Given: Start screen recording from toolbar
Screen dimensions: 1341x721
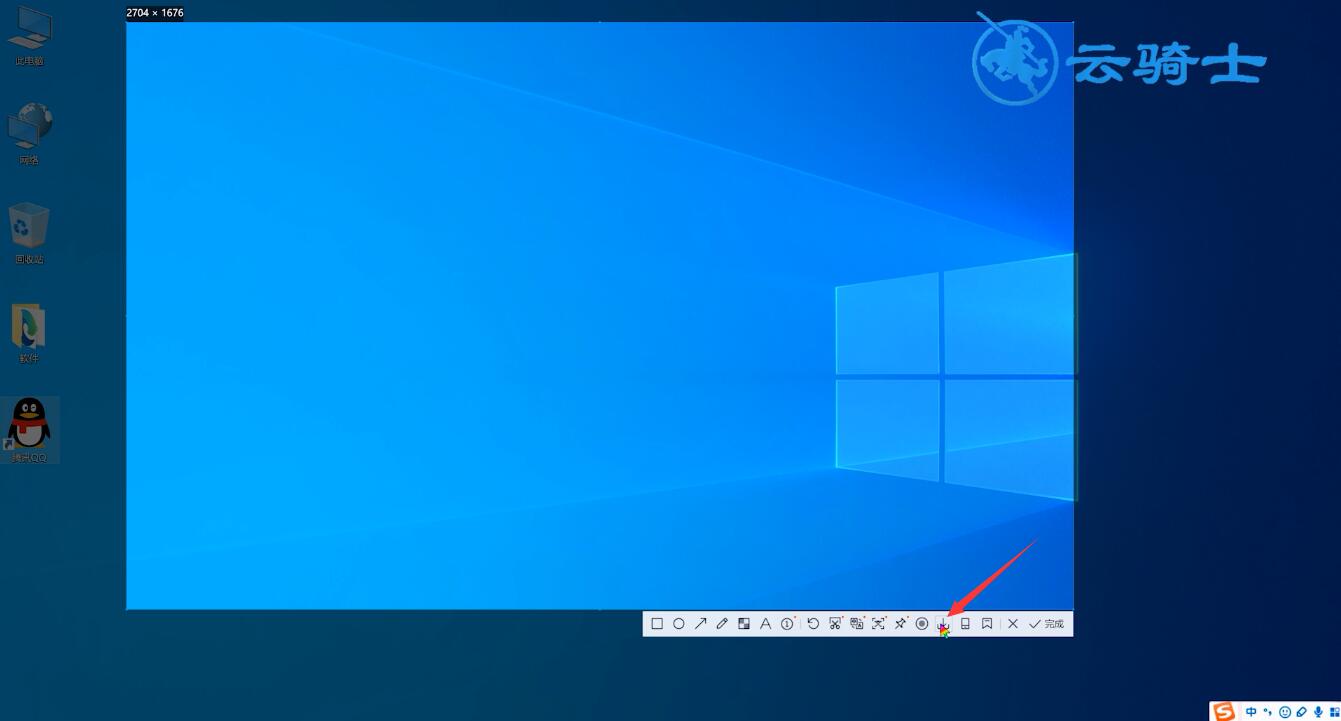Looking at the screenshot, I should tap(922, 624).
